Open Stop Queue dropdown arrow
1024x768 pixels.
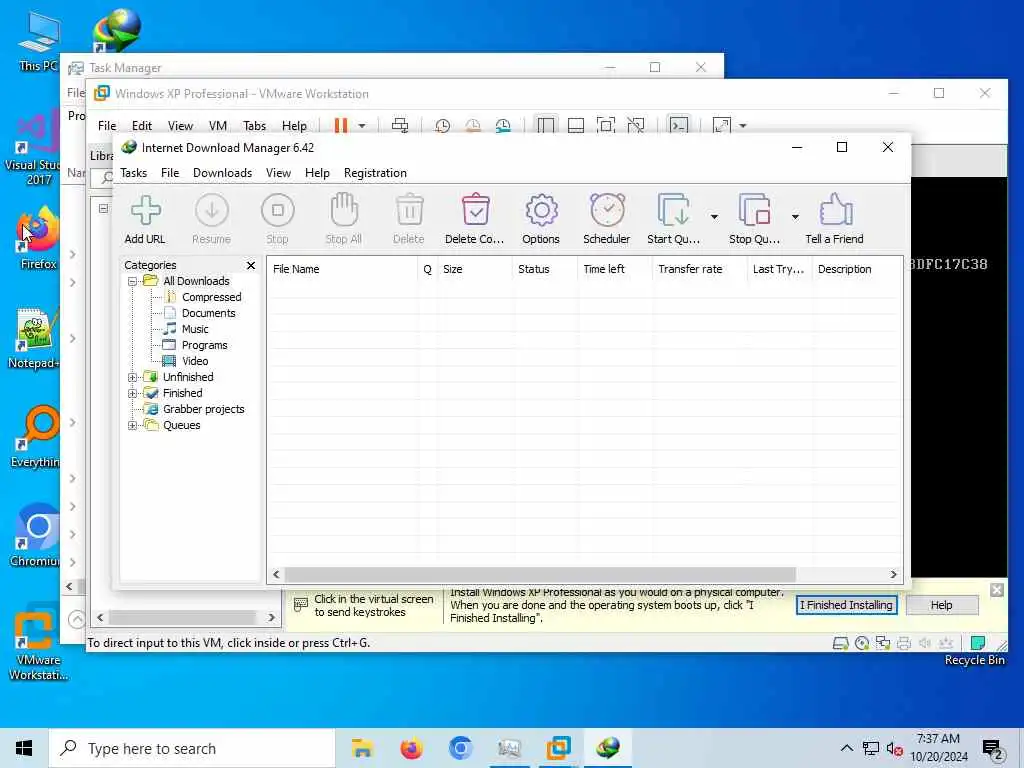point(795,217)
